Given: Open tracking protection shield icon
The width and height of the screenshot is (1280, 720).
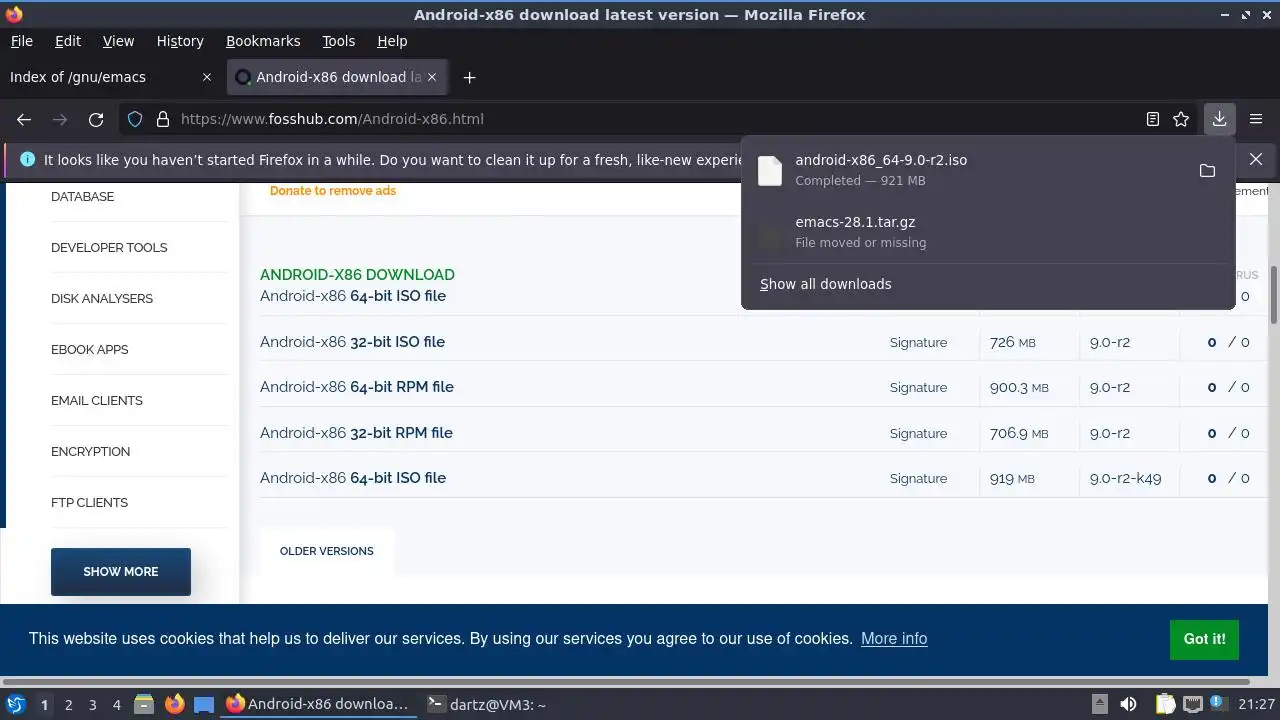Looking at the screenshot, I should pos(135,119).
